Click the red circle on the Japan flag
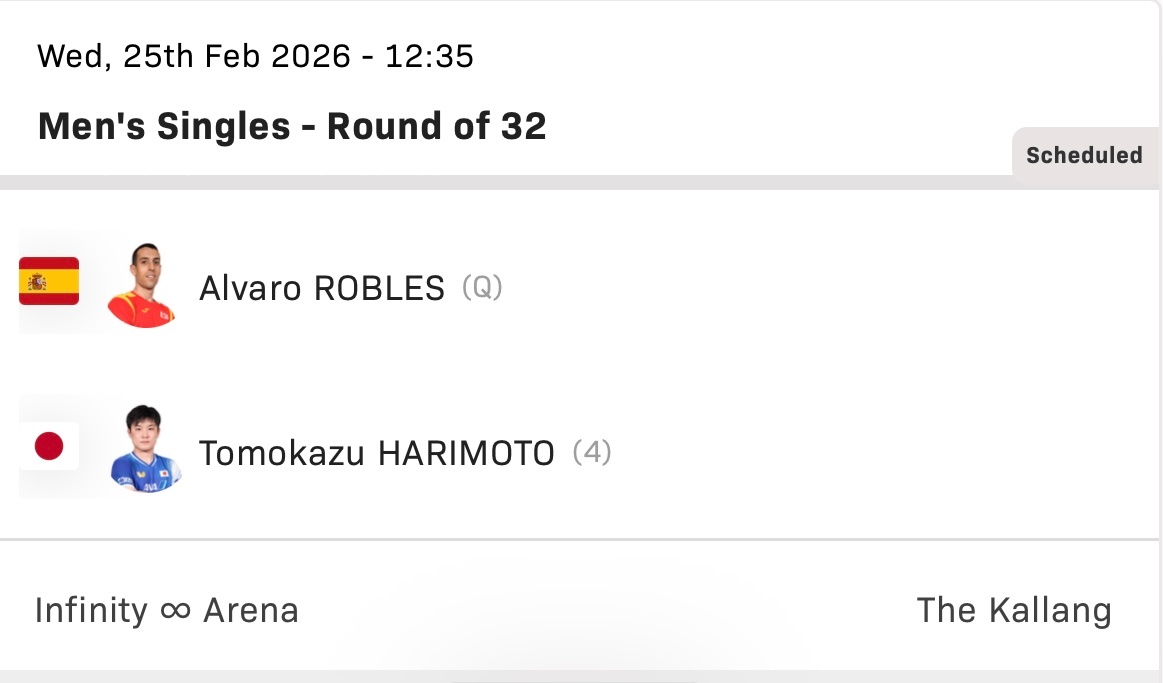 pyautogui.click(x=49, y=446)
